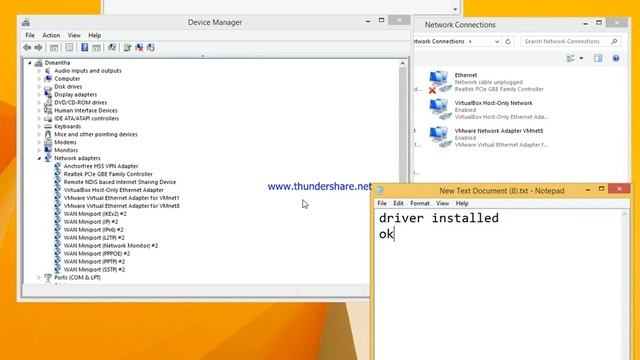Click the blue help icon in Network Connections
Image resolution: width=640 pixels, height=360 pixels.
(x=616, y=58)
